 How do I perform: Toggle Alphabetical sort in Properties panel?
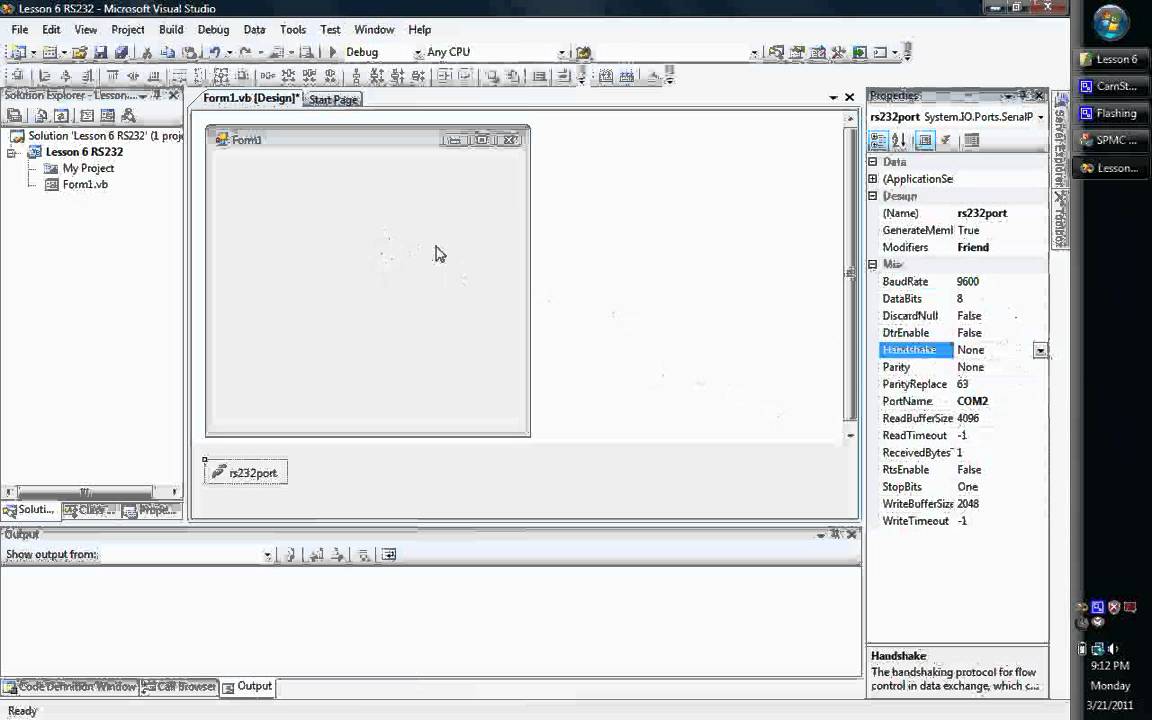899,140
